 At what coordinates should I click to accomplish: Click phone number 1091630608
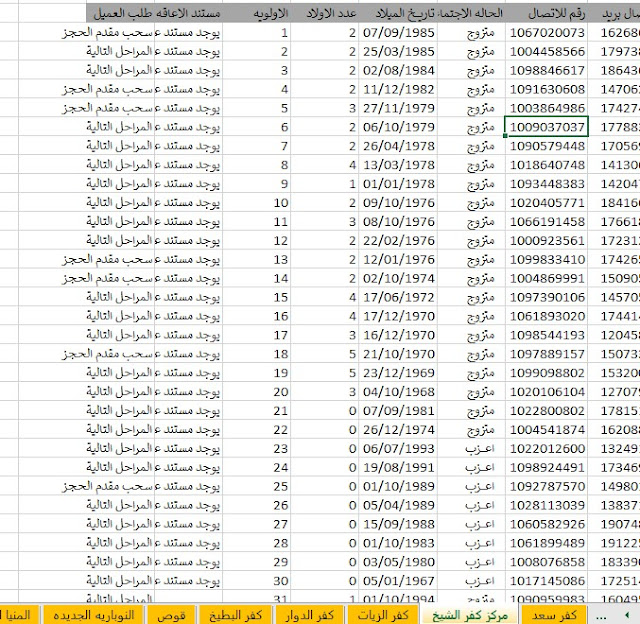click(x=547, y=89)
